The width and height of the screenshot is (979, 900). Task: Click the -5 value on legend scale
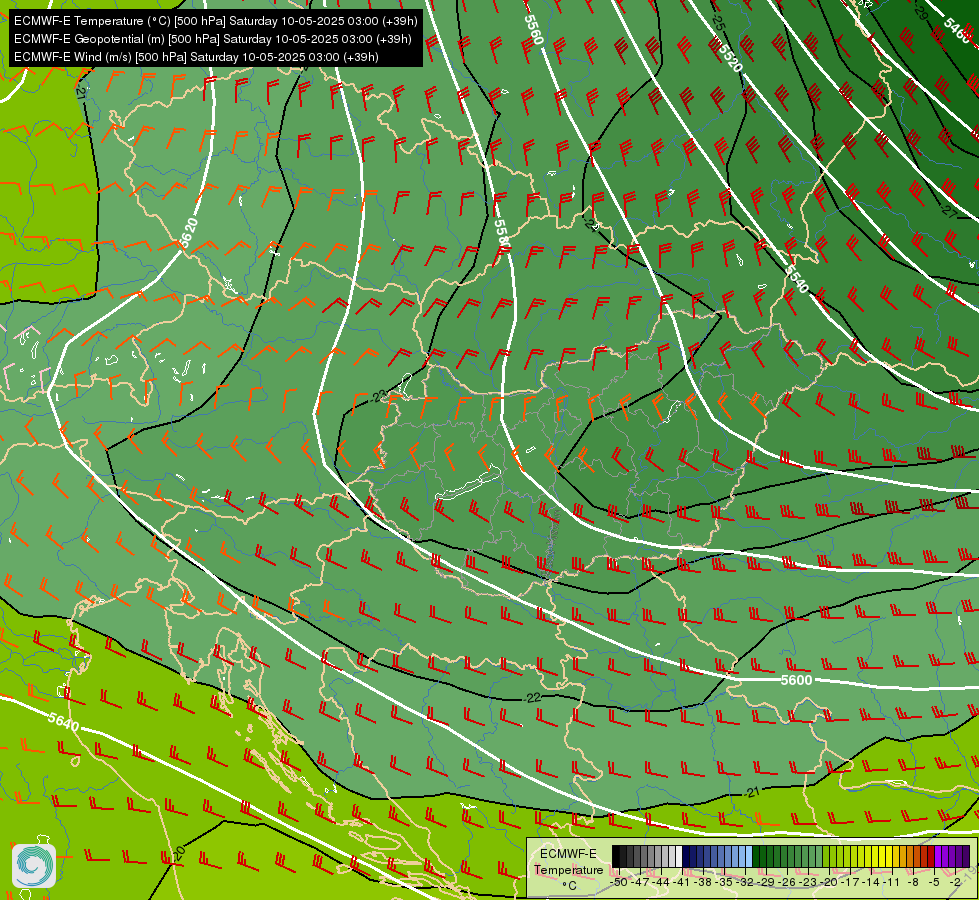pyautogui.click(x=935, y=883)
